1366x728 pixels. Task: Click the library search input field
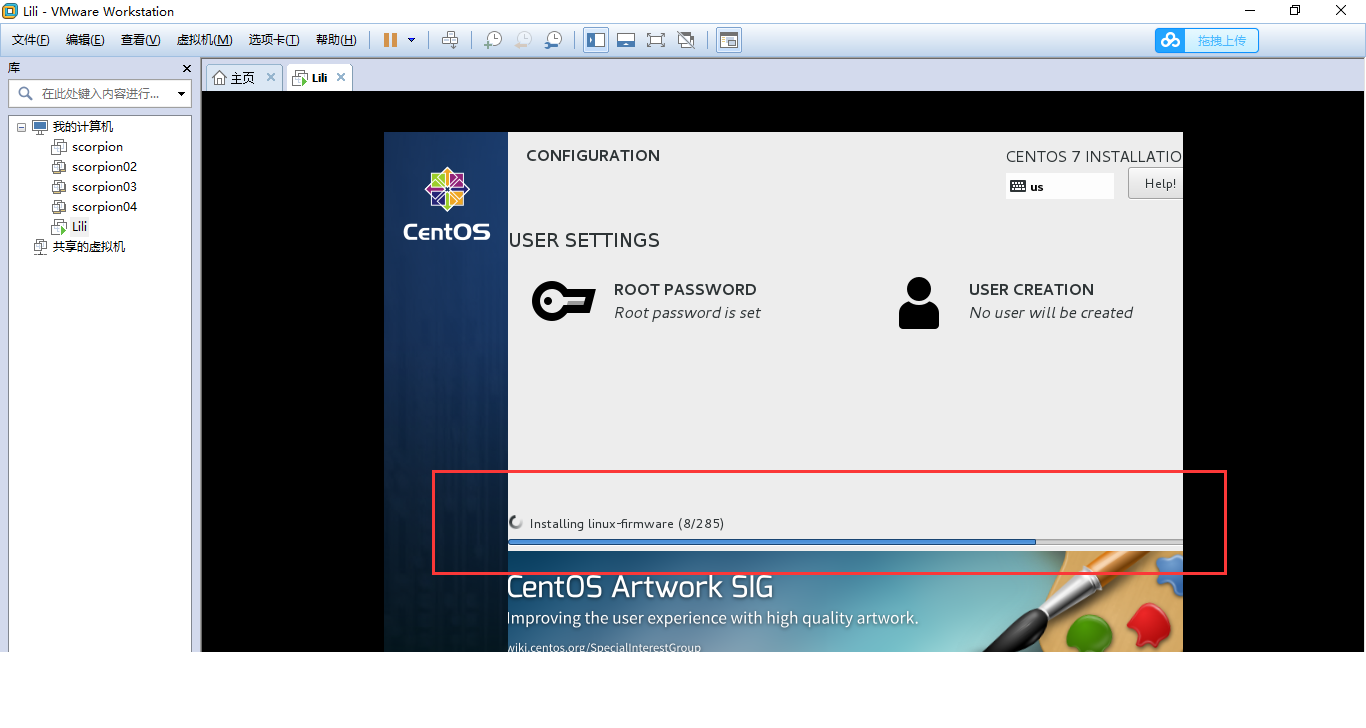(98, 93)
